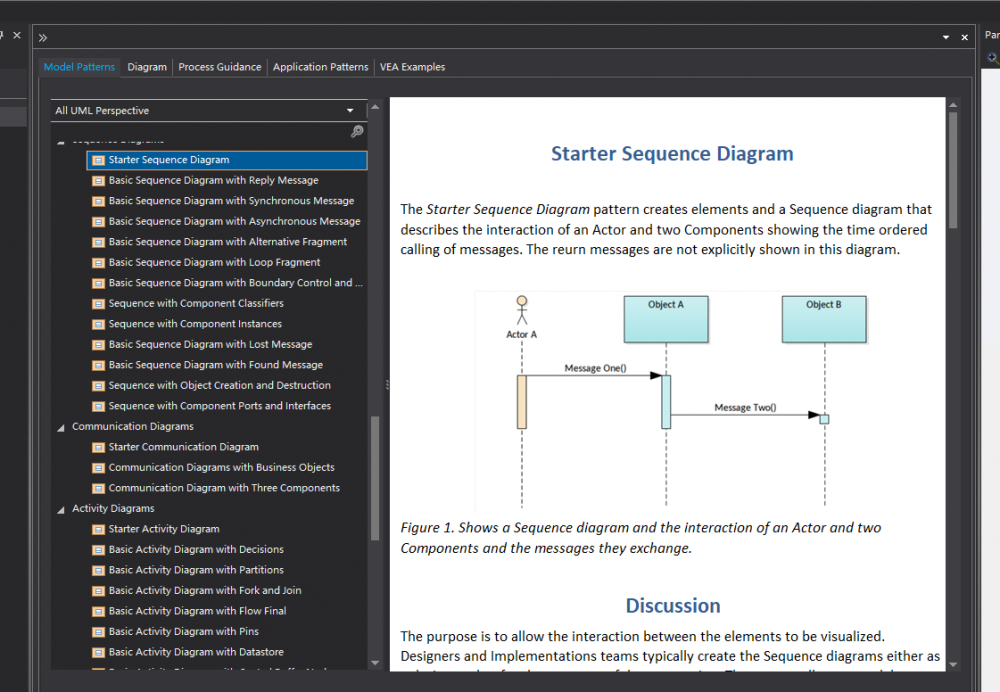Open the panel position dropdown caret
The width and height of the screenshot is (1000, 692).
point(945,36)
